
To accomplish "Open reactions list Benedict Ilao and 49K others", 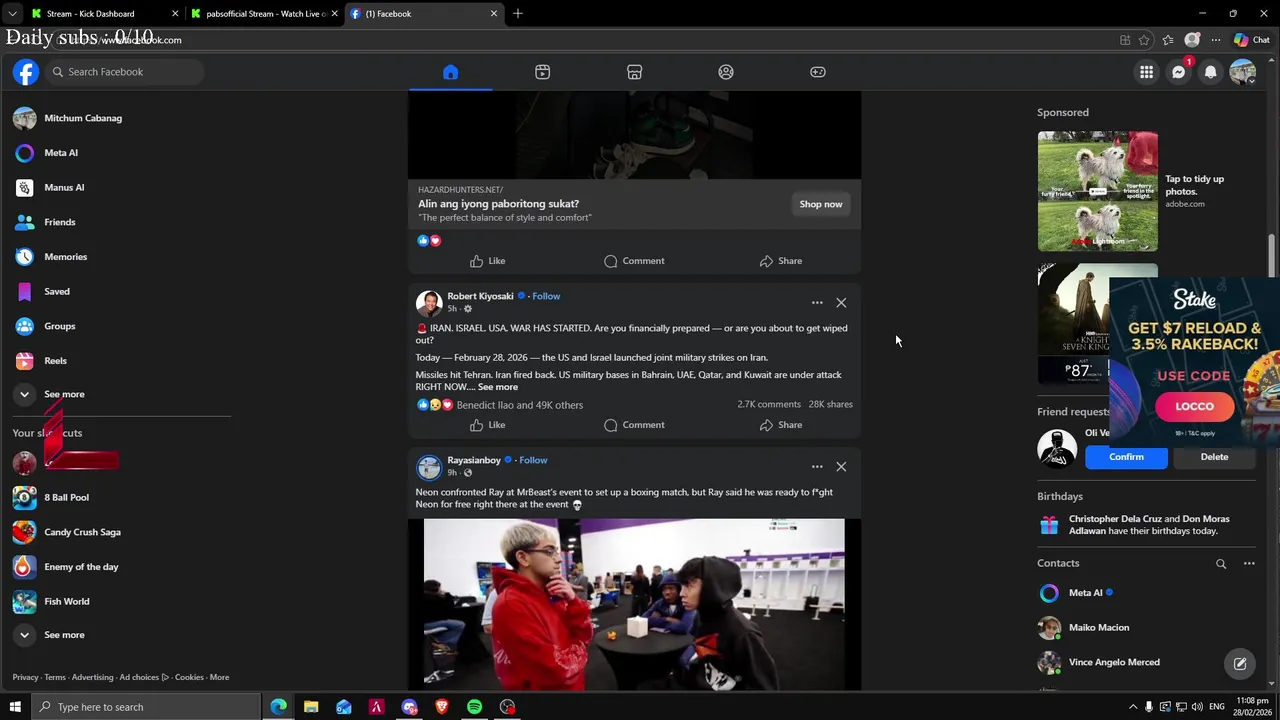I will click(x=519, y=405).
